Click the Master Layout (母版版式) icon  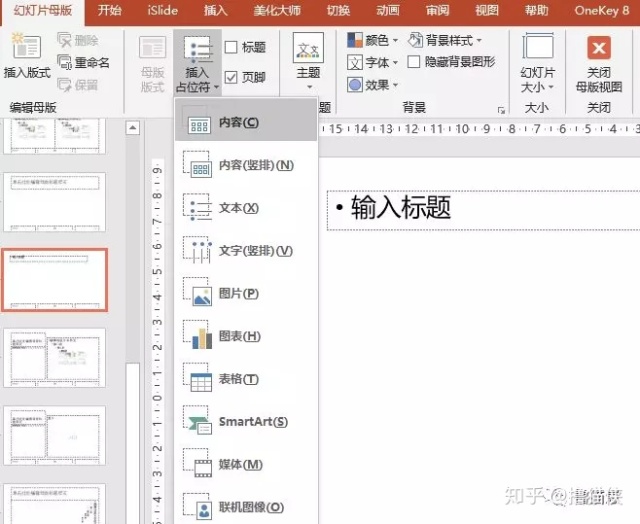tap(152, 47)
